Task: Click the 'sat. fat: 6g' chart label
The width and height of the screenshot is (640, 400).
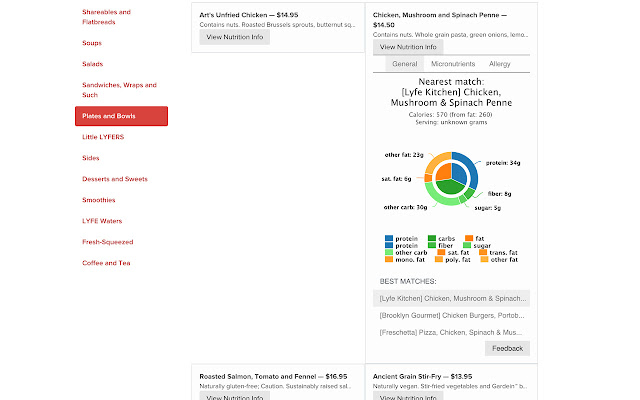Action: point(396,179)
